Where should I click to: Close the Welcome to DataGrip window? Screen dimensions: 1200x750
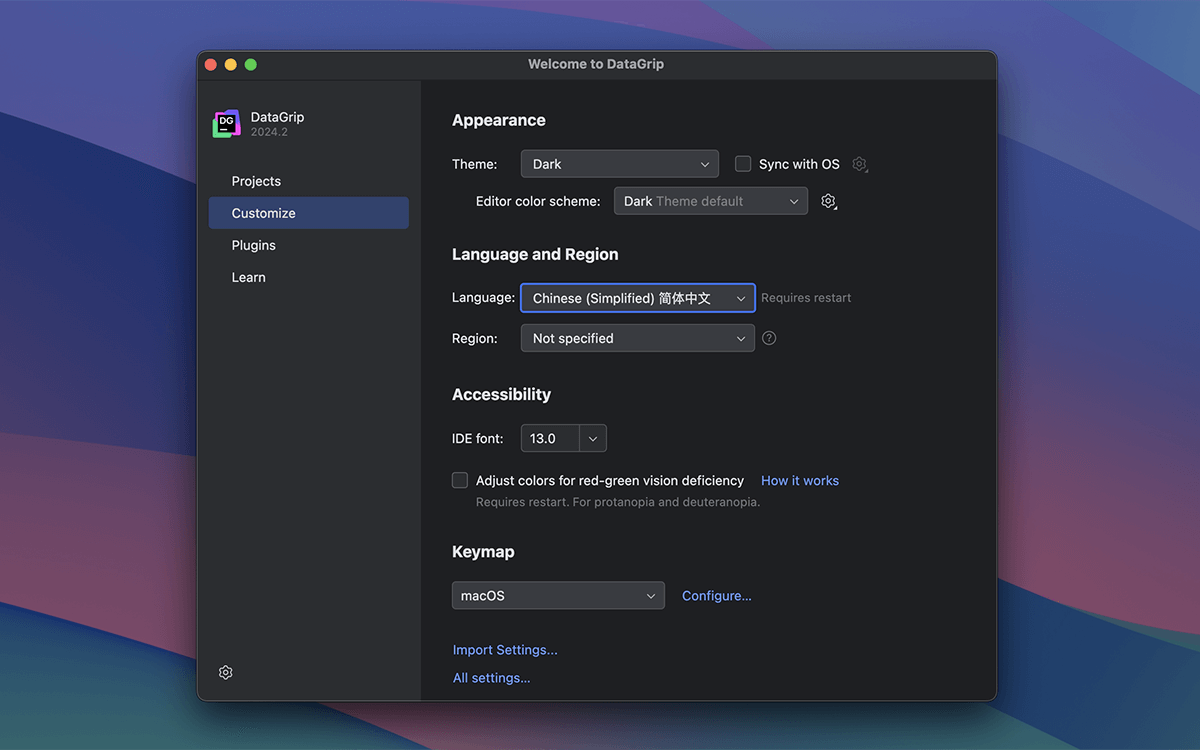tap(211, 64)
